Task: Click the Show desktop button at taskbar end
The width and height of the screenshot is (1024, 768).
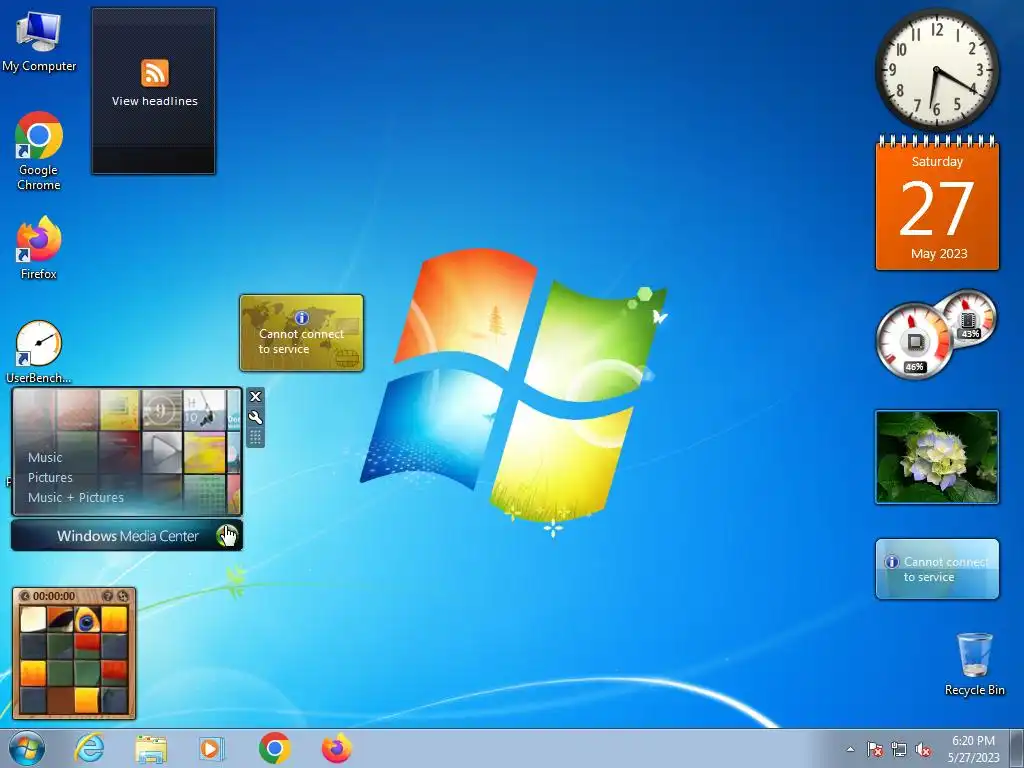Action: click(1017, 748)
